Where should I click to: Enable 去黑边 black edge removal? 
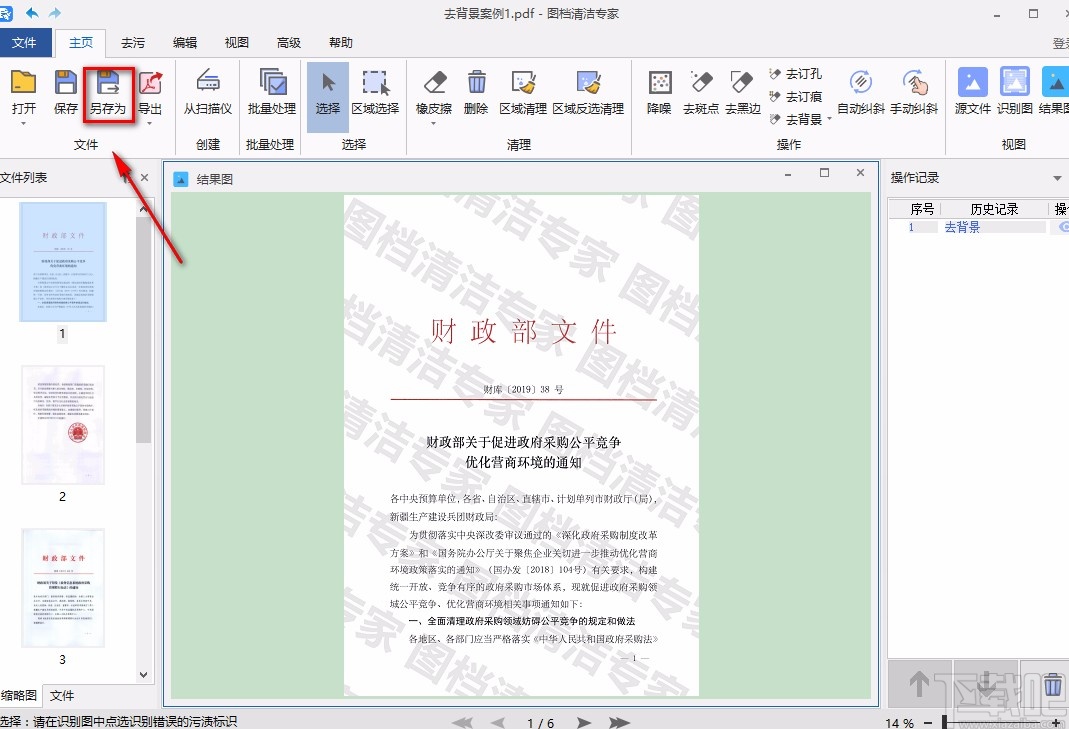(742, 95)
